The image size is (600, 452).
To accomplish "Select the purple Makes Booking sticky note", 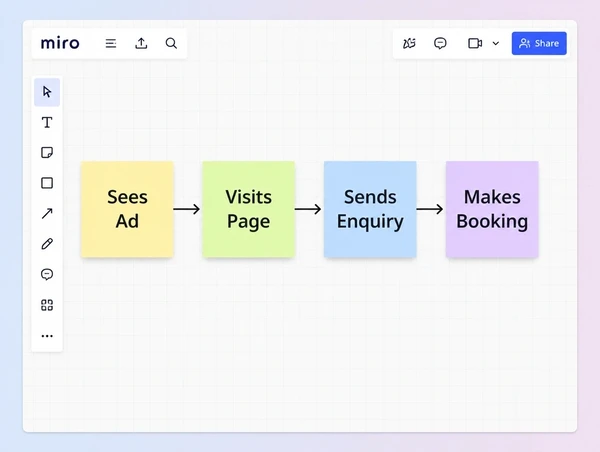I will 492,209.
